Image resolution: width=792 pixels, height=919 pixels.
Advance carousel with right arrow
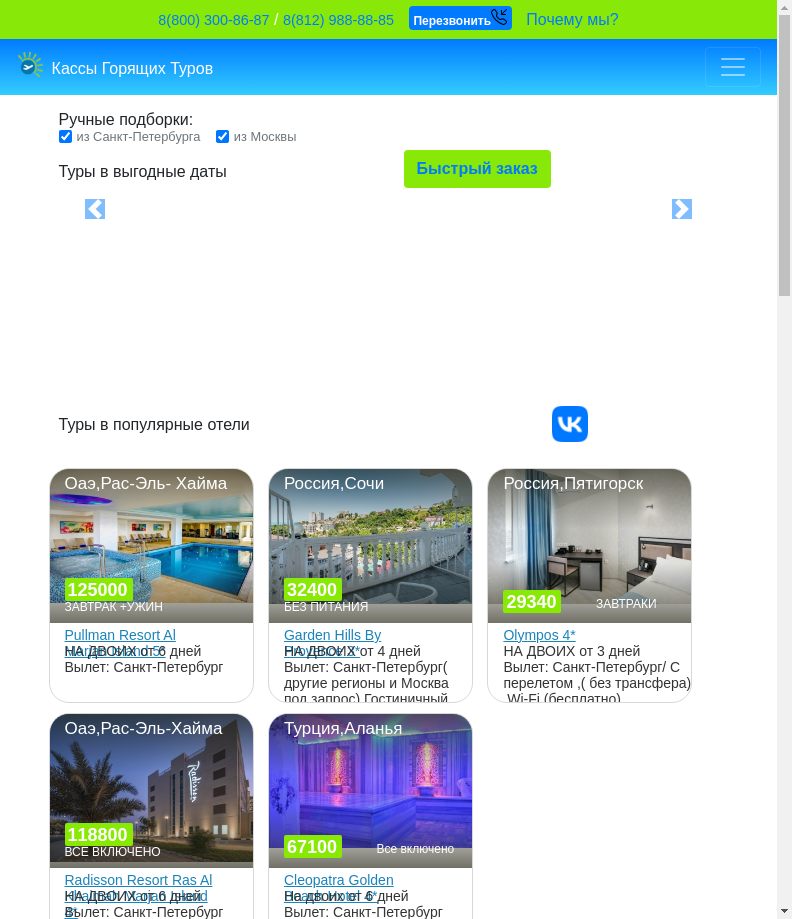pos(682,209)
